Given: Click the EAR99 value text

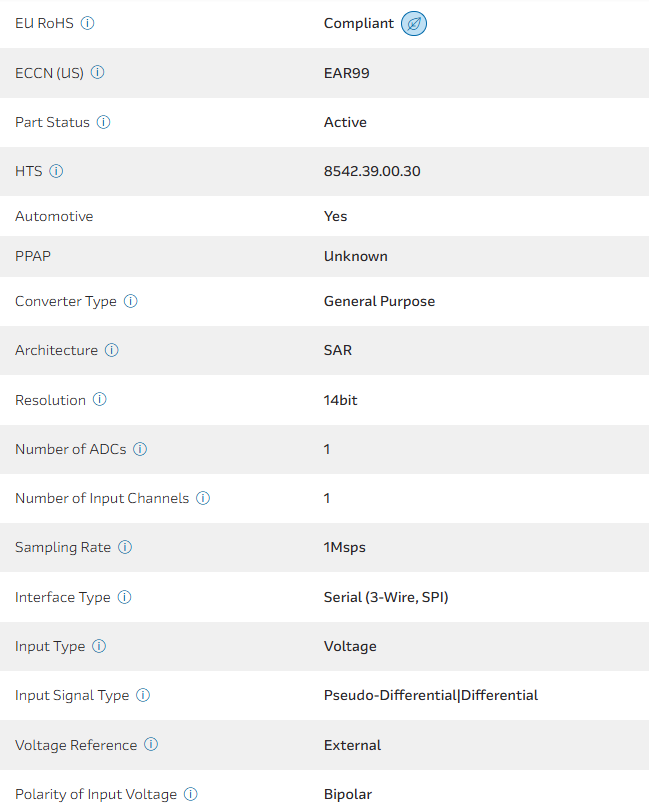Looking at the screenshot, I should [347, 73].
